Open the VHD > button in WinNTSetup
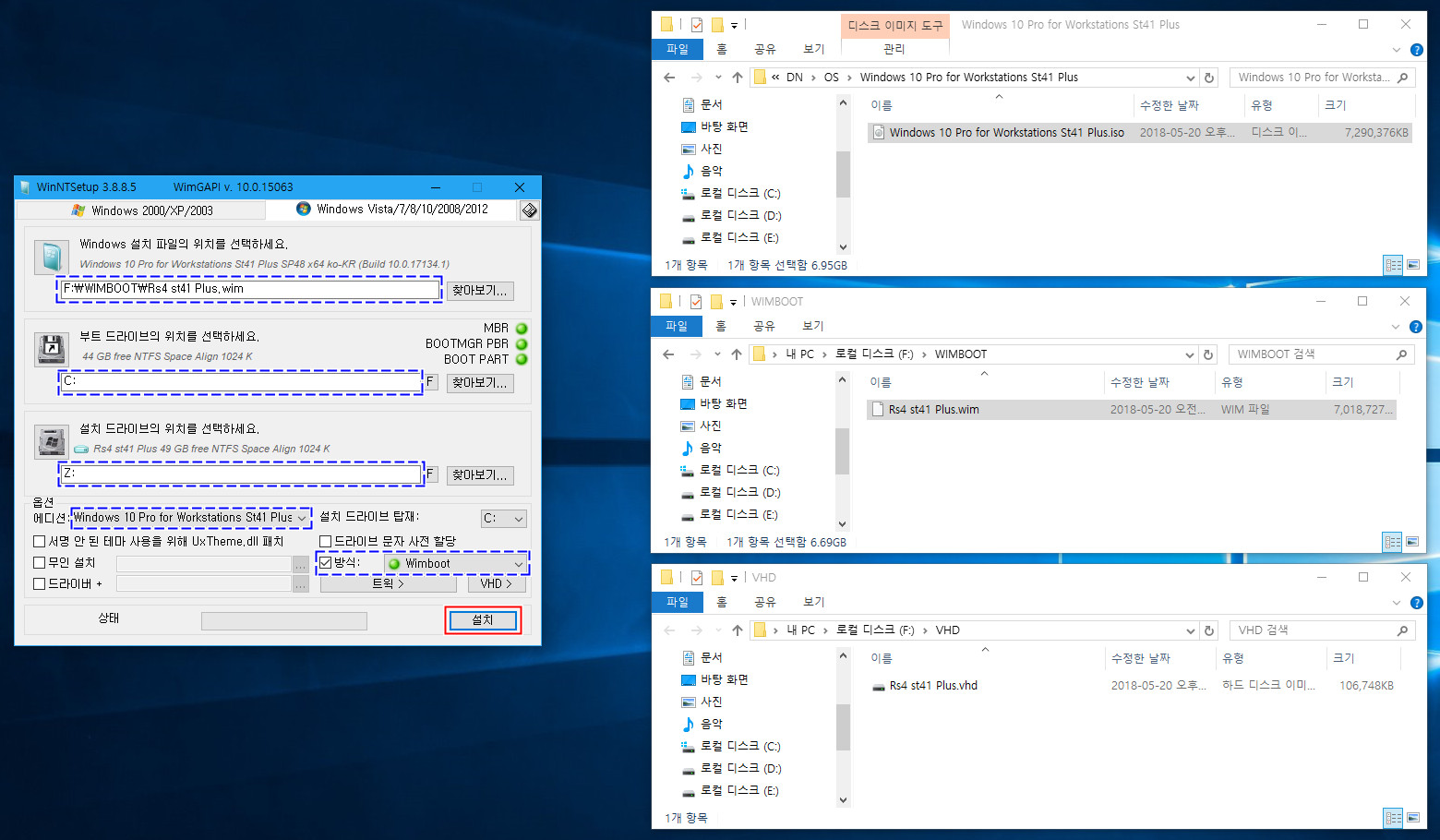Image resolution: width=1440 pixels, height=840 pixels. [x=497, y=583]
